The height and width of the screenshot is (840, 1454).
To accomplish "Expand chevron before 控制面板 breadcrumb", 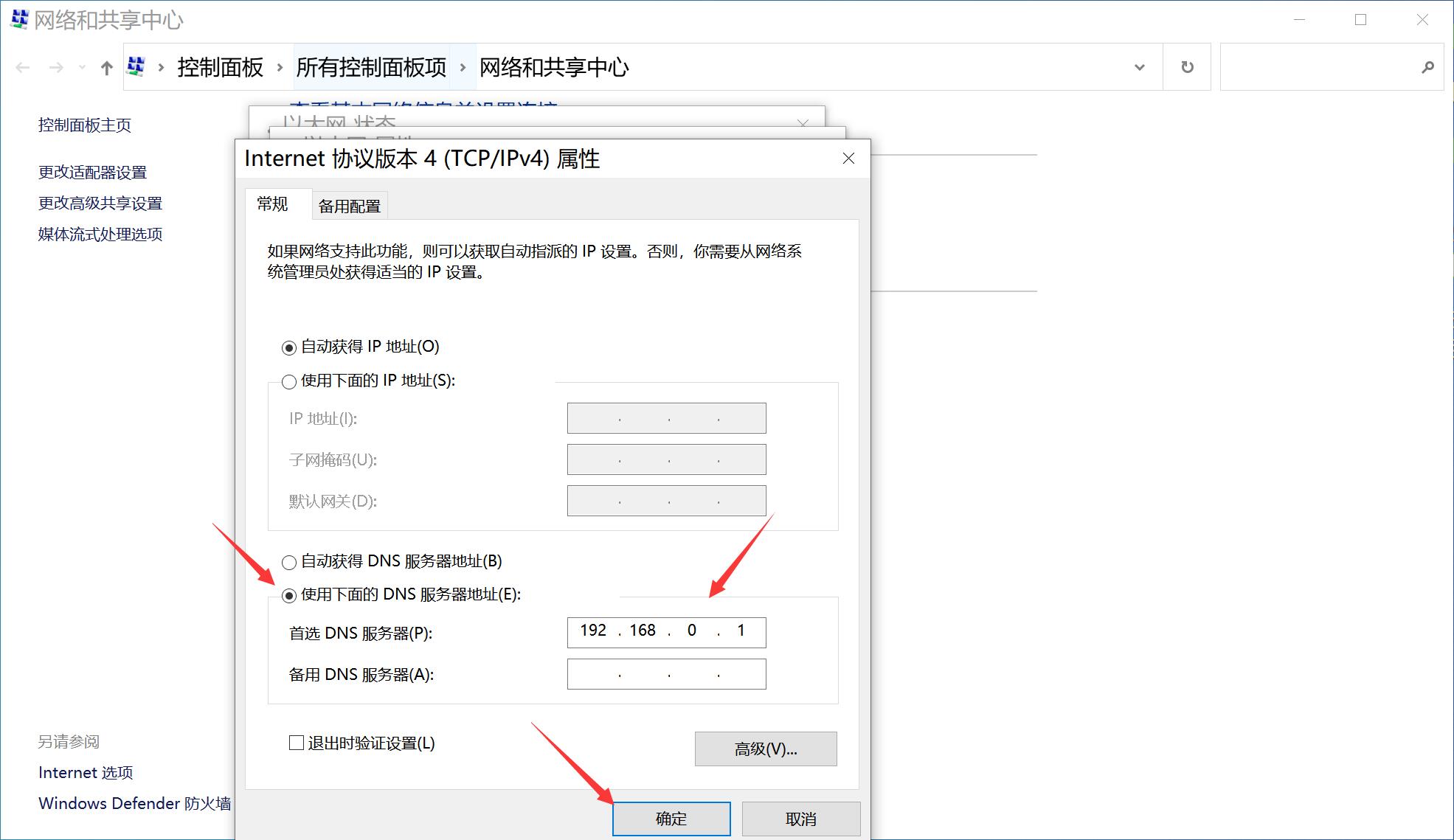I will 161,68.
